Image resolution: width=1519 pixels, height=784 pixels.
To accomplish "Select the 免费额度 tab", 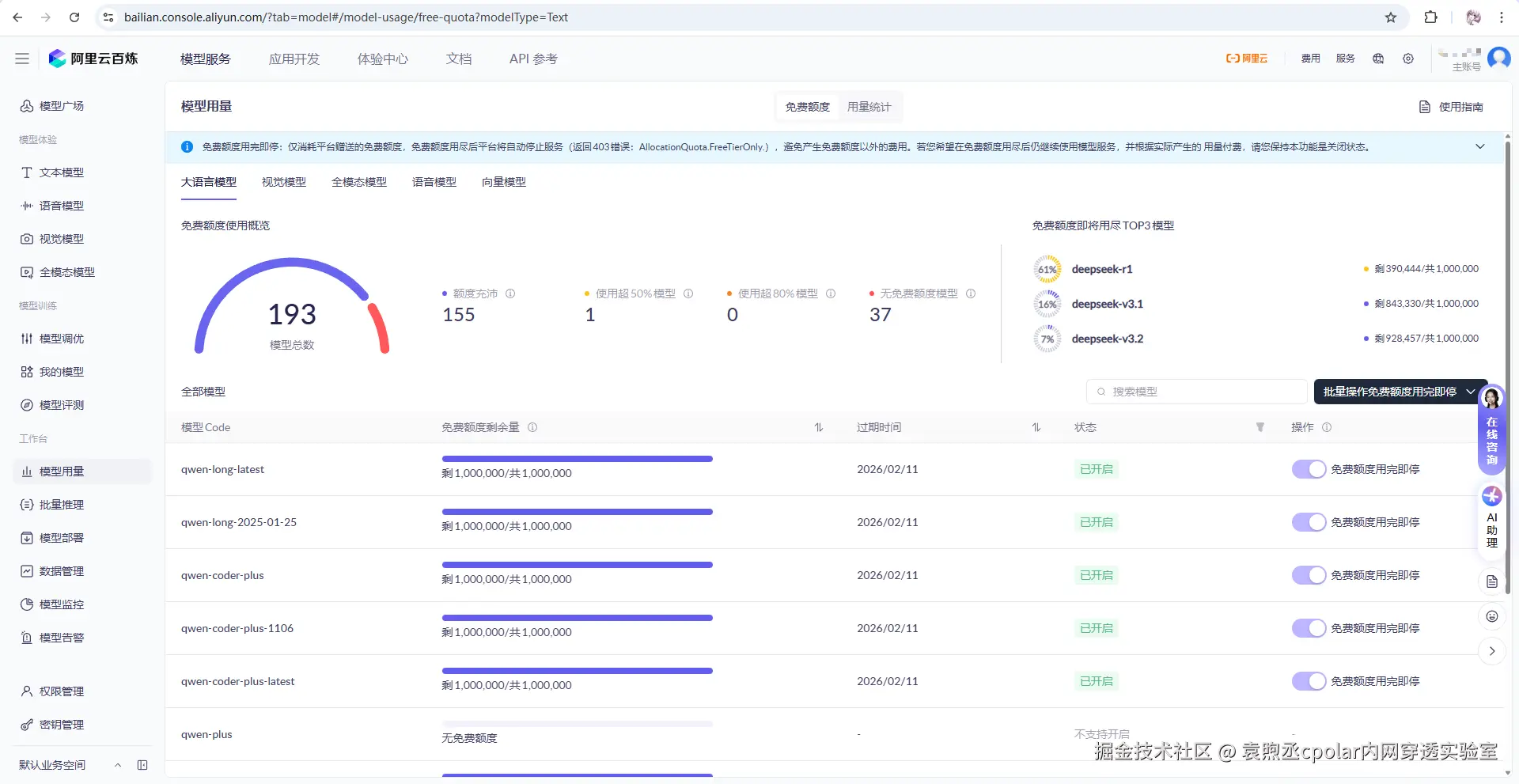I will click(808, 107).
